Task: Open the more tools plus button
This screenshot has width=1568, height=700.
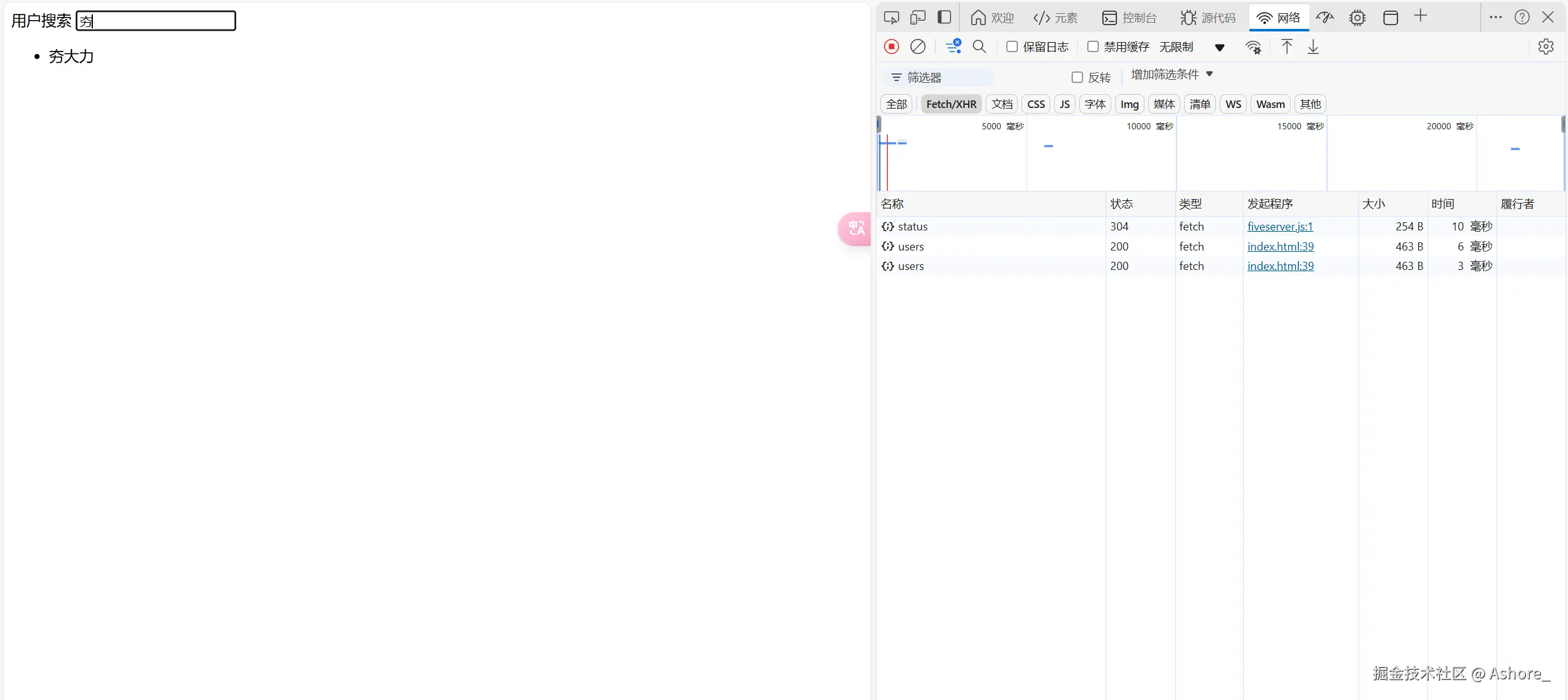Action: [x=1420, y=17]
